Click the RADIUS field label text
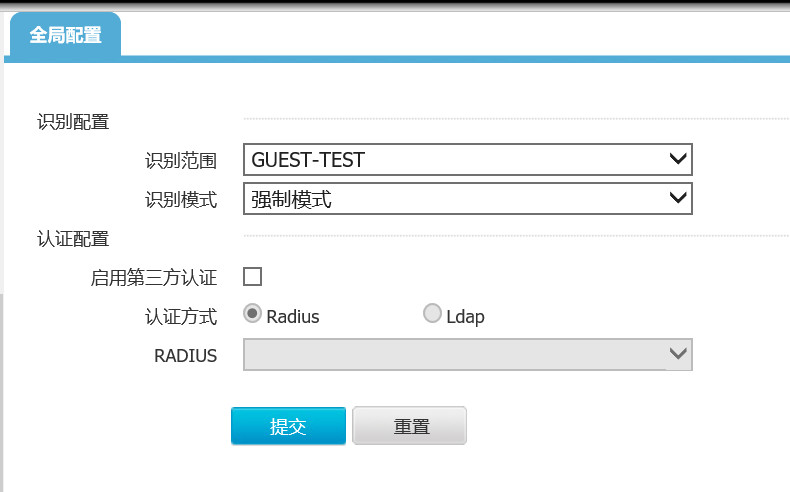 pyautogui.click(x=185, y=355)
